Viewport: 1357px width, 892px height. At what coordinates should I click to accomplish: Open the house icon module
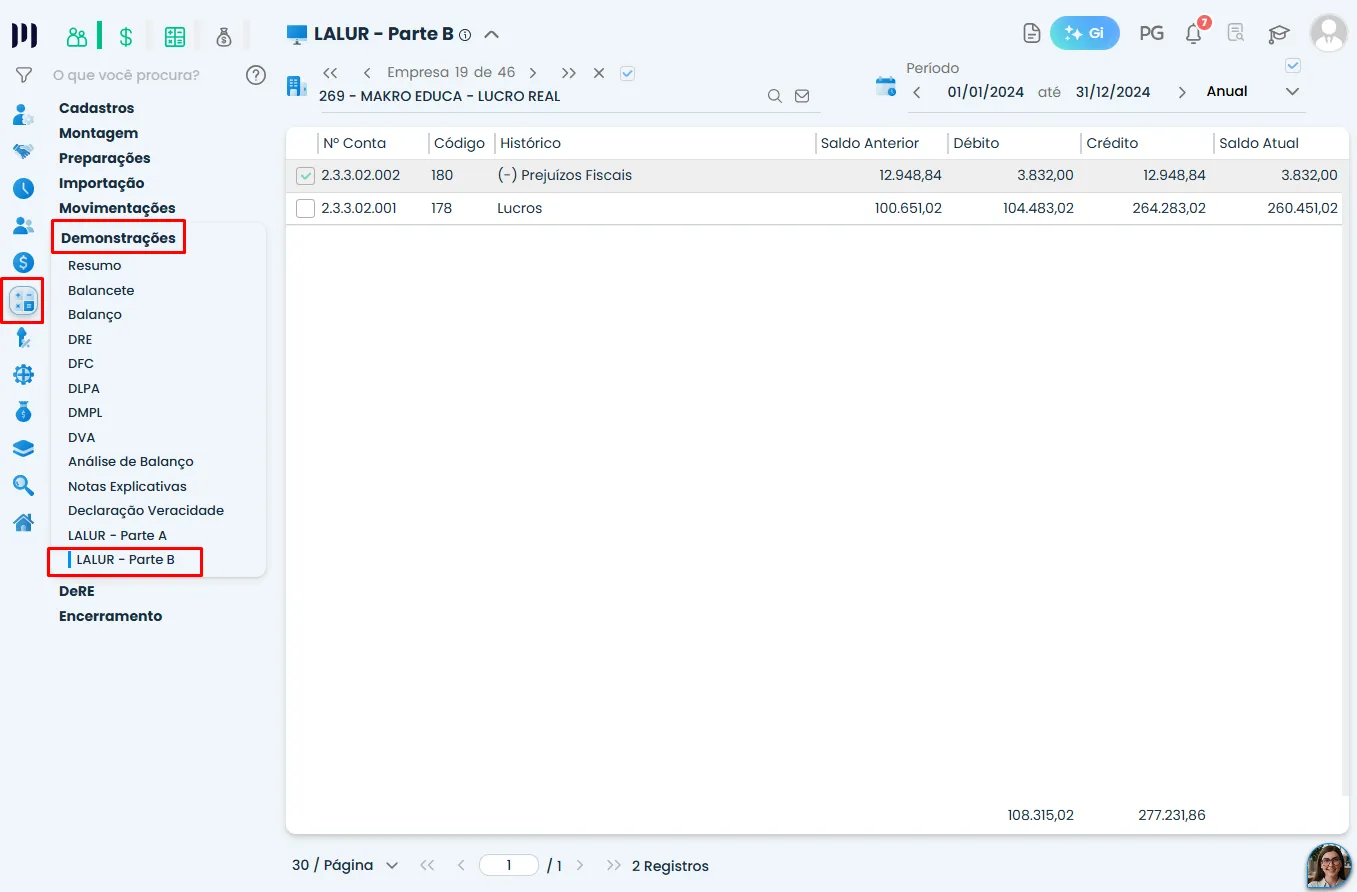coord(23,522)
